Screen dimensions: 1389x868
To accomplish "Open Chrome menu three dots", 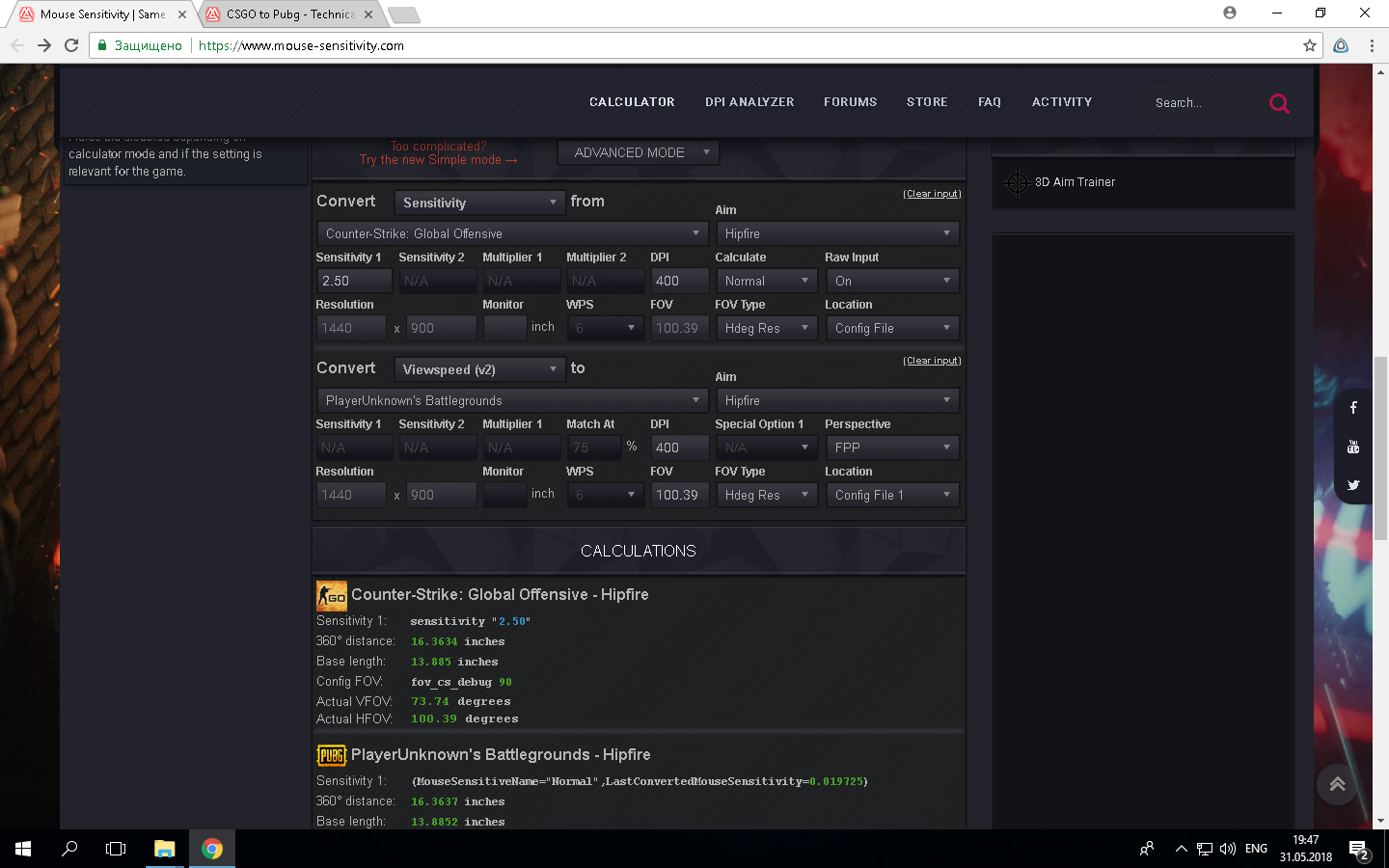I will [x=1372, y=45].
